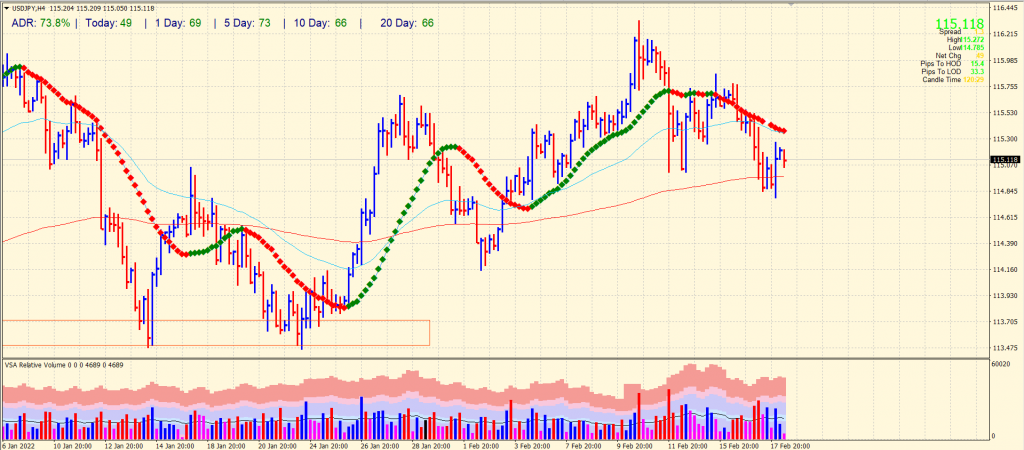Click the 5 Day: 73 range value
This screenshot has width=1024, height=450.
246,23
